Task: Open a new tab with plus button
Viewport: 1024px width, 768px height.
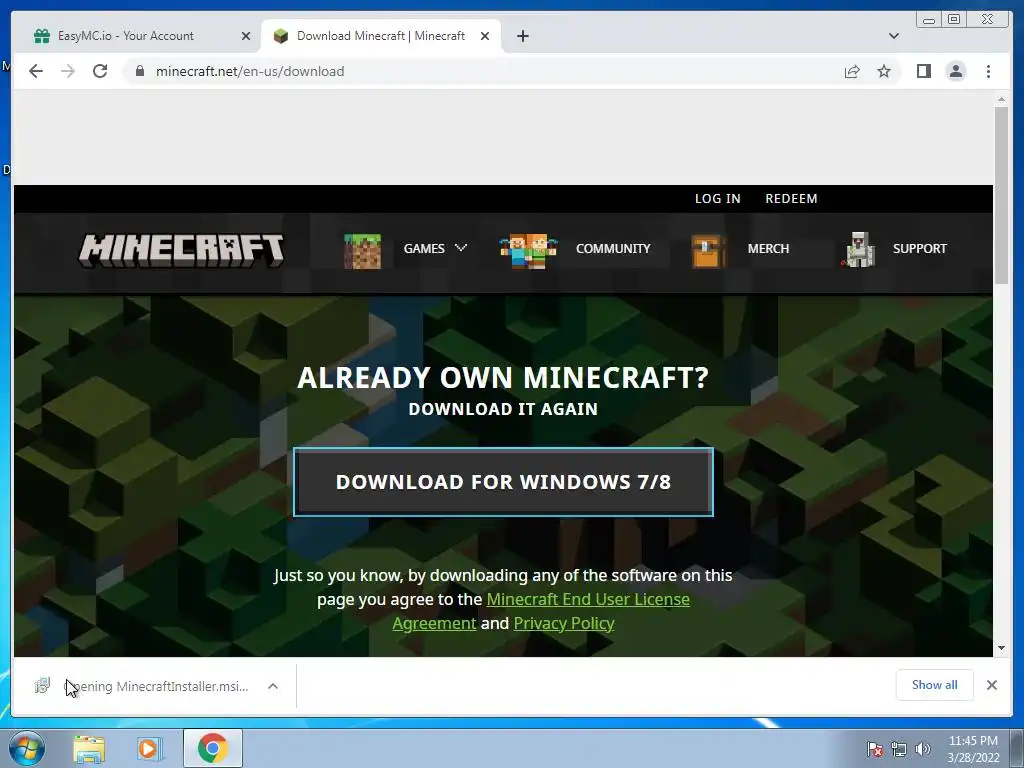Action: tap(522, 36)
